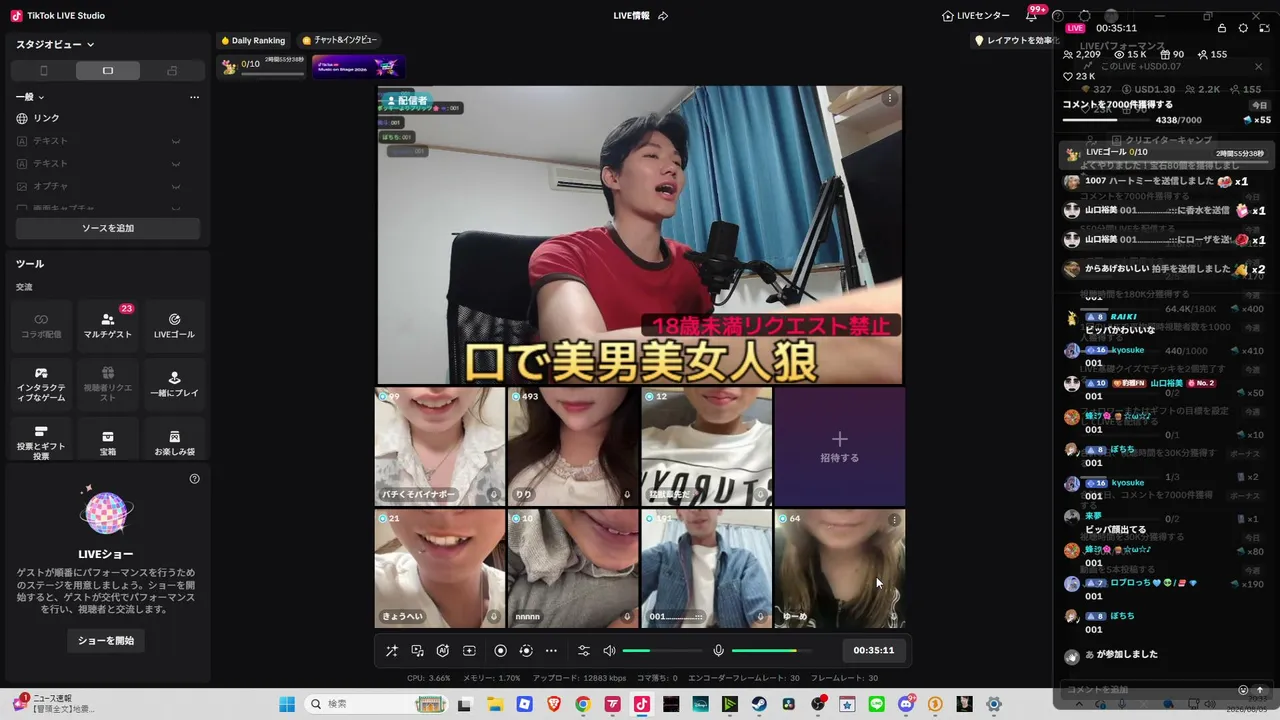The width and height of the screenshot is (1280, 720).
Task: Select guest tile りり
Action: (572, 446)
